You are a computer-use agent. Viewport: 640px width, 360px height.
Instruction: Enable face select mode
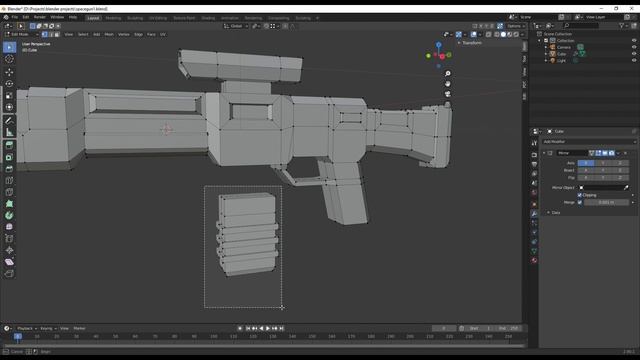click(x=57, y=35)
